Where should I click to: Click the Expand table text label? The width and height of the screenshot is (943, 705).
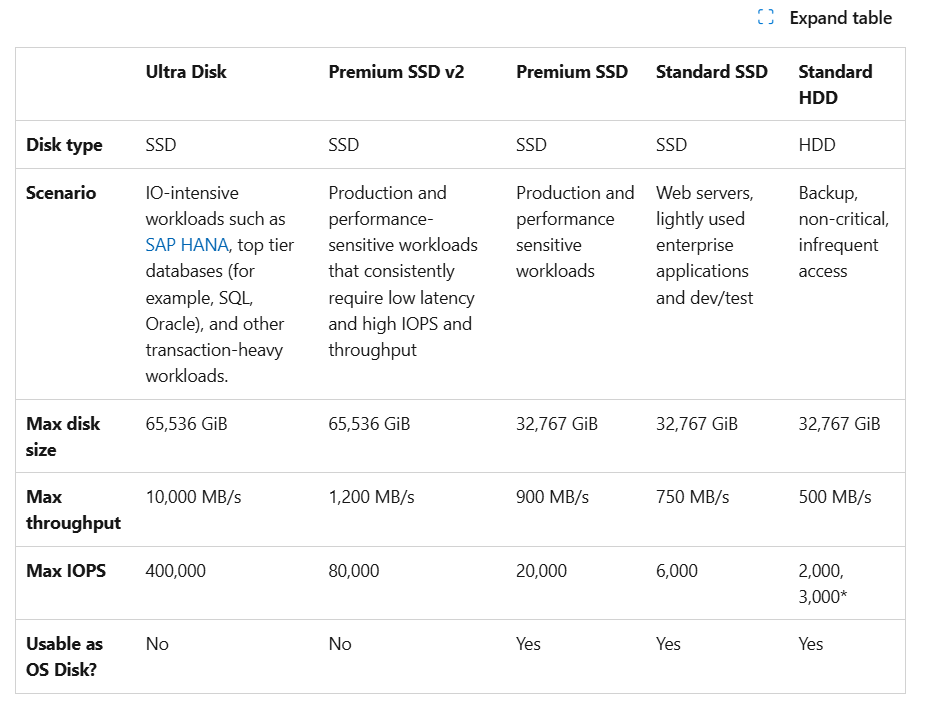pos(840,18)
